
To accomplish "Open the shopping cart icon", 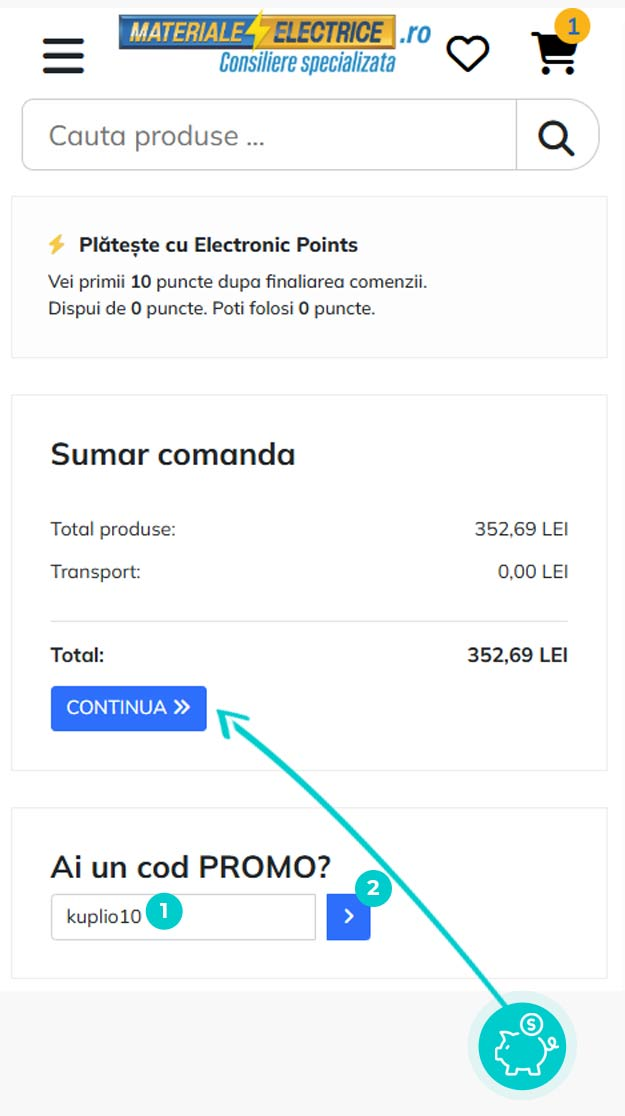I will tap(555, 53).
